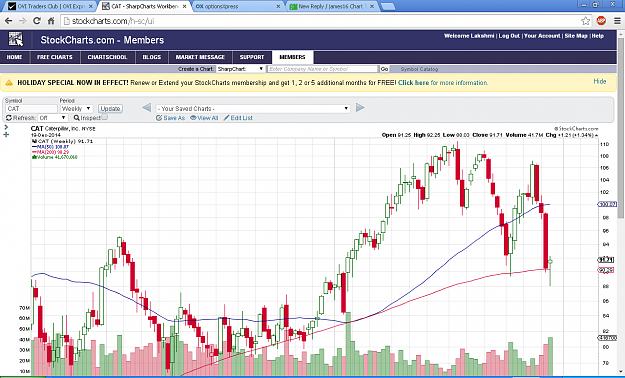Follow the Click here holiday special link

pyautogui.click(x=413, y=83)
